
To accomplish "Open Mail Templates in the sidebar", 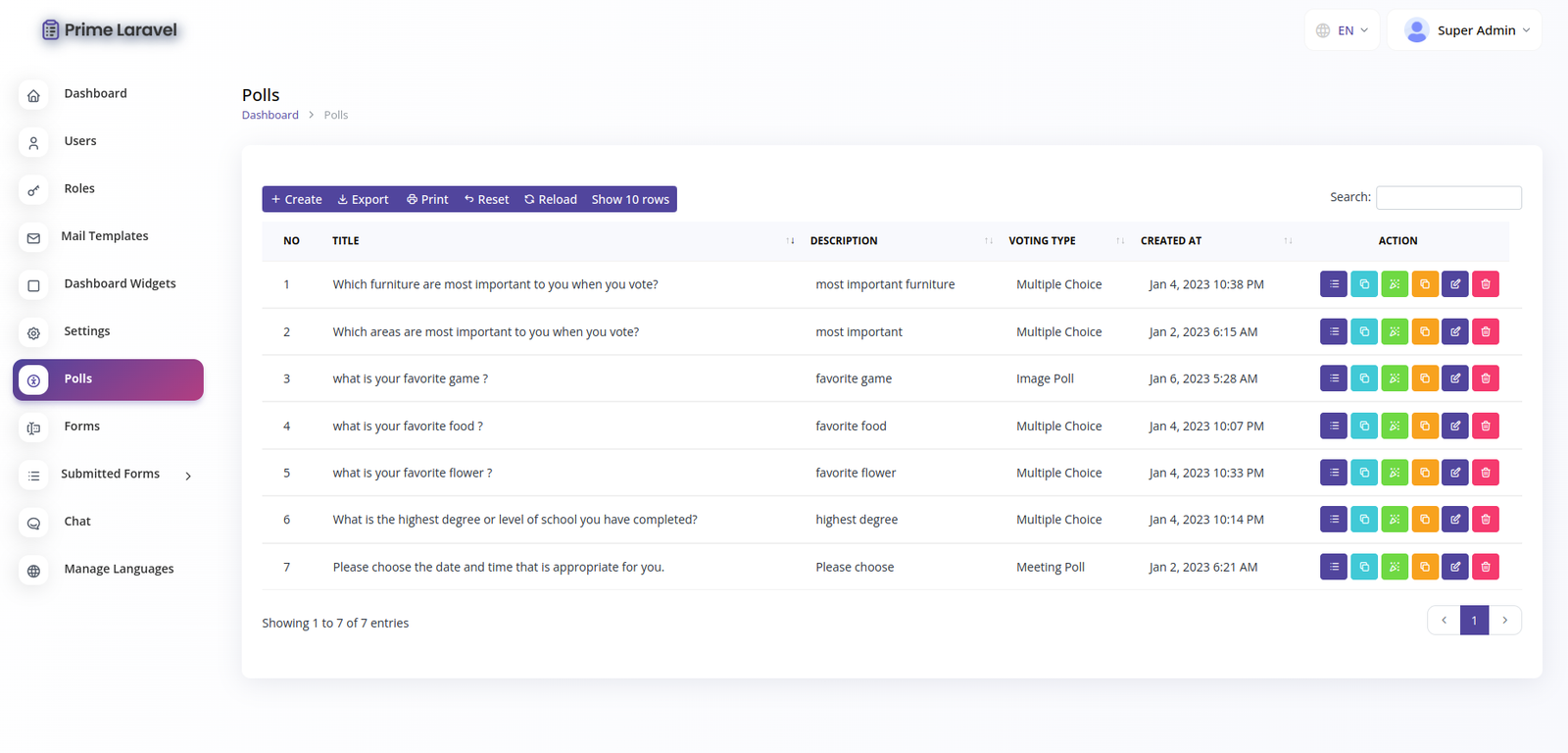I will 104,236.
